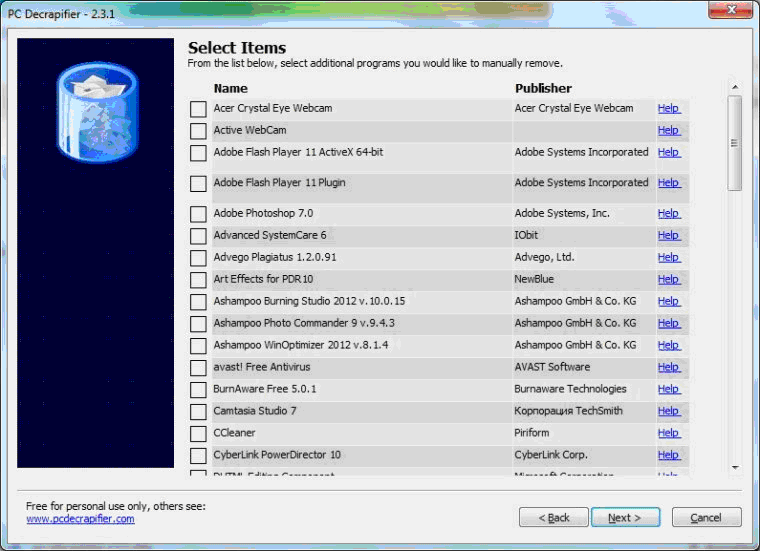This screenshot has height=551, width=760.
Task: Click Camtasia Studio 7 program name
Action: click(x=255, y=411)
